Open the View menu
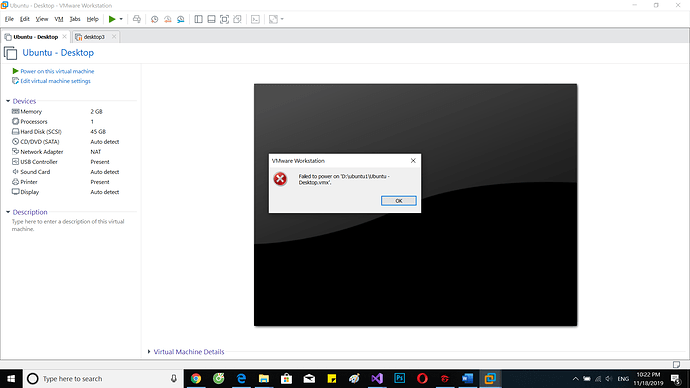 (x=42, y=19)
